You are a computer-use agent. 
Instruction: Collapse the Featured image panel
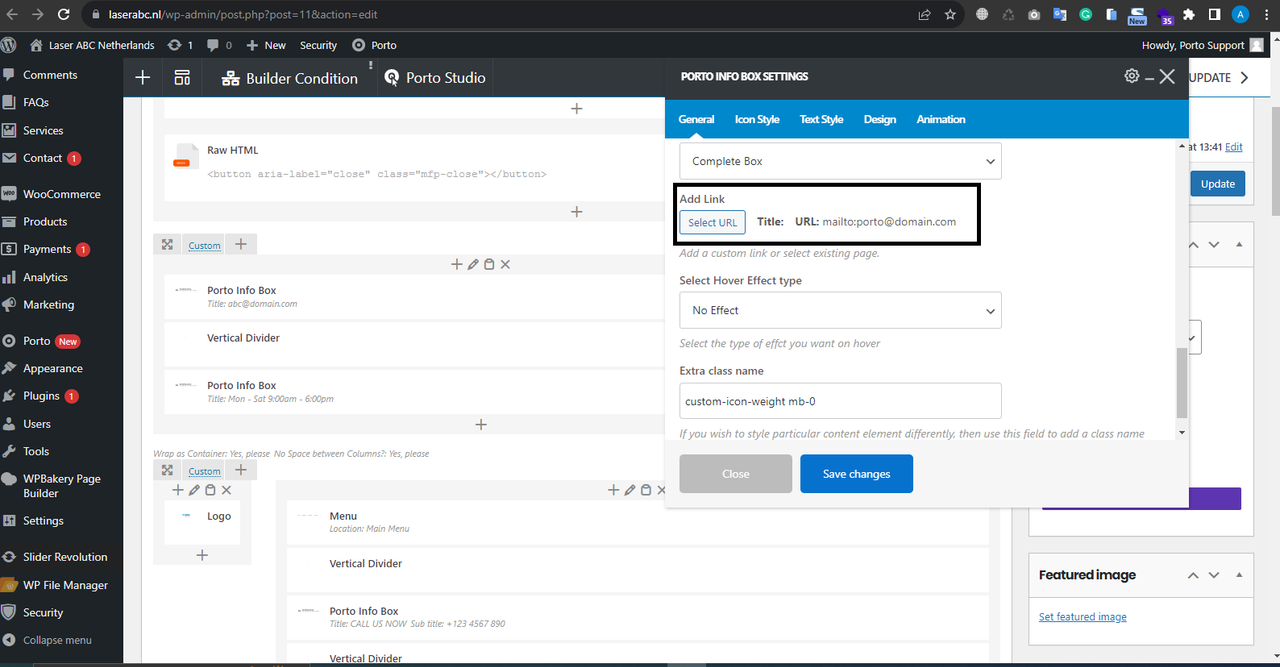pos(1239,575)
